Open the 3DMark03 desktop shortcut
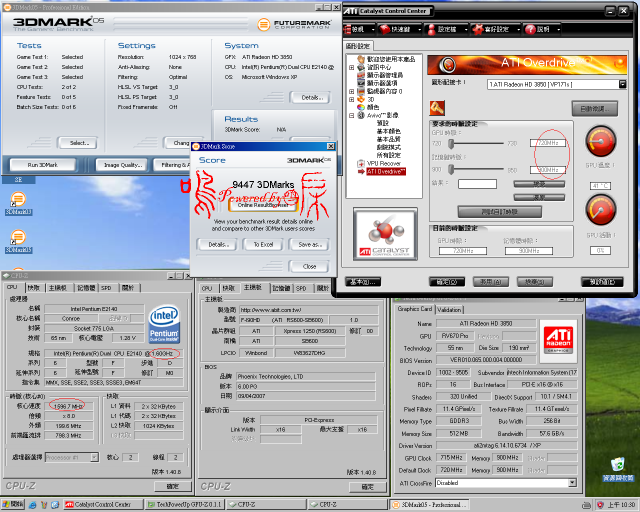Screen dimensions: 640x512 click(18, 203)
